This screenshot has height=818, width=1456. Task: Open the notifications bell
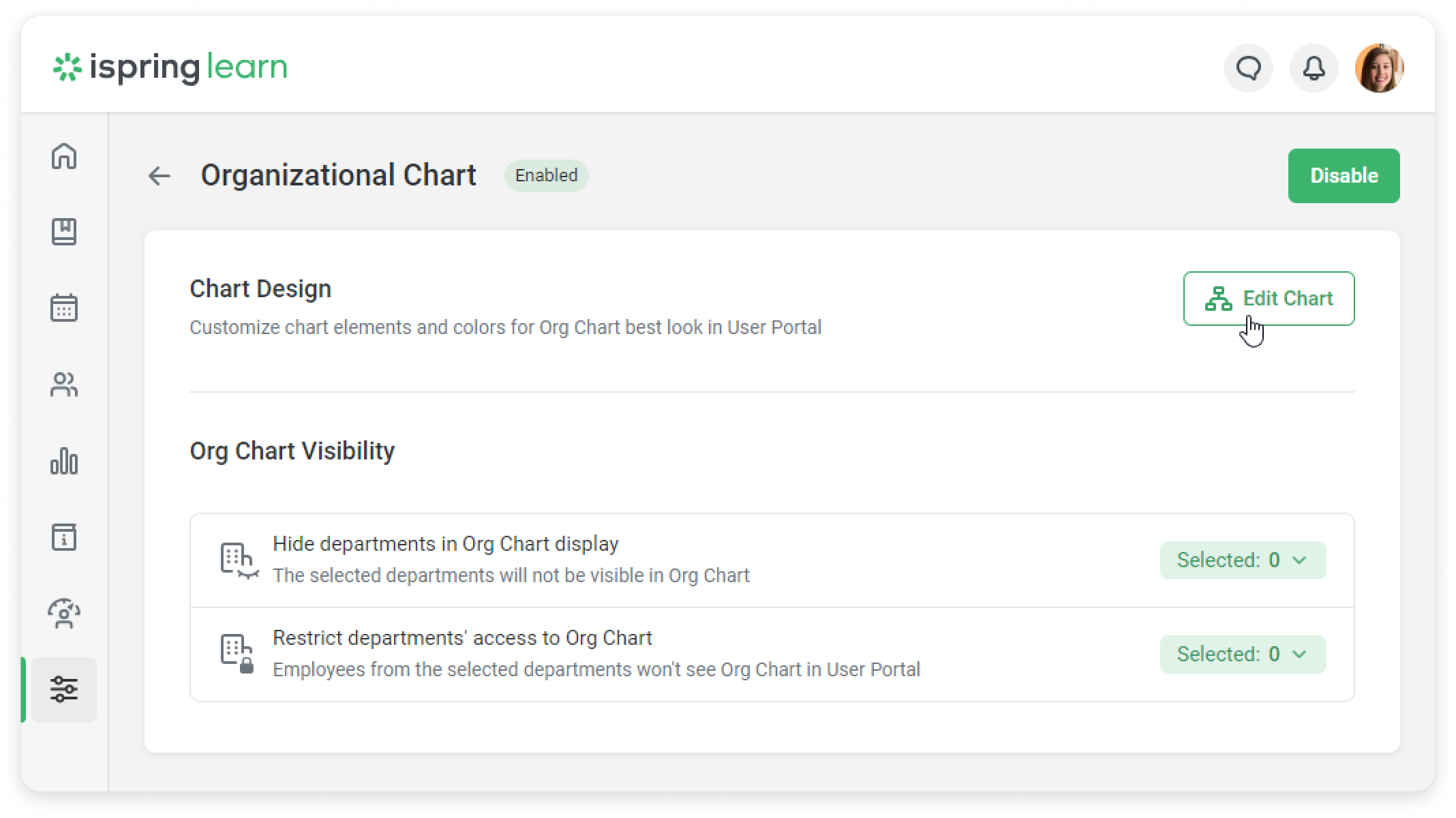(x=1314, y=68)
